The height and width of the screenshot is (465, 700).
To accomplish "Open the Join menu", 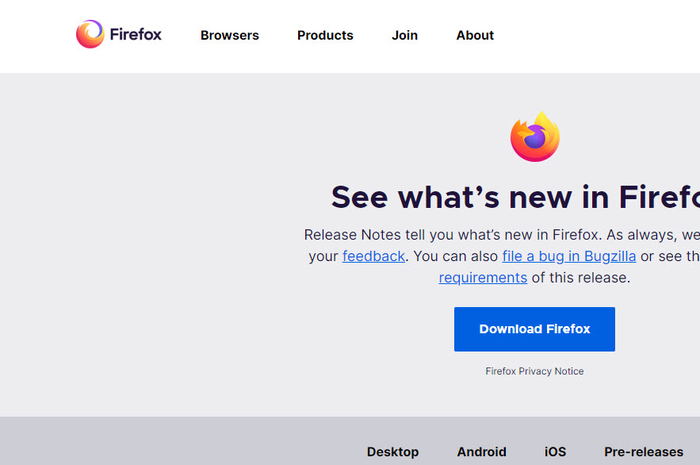I will 404,35.
